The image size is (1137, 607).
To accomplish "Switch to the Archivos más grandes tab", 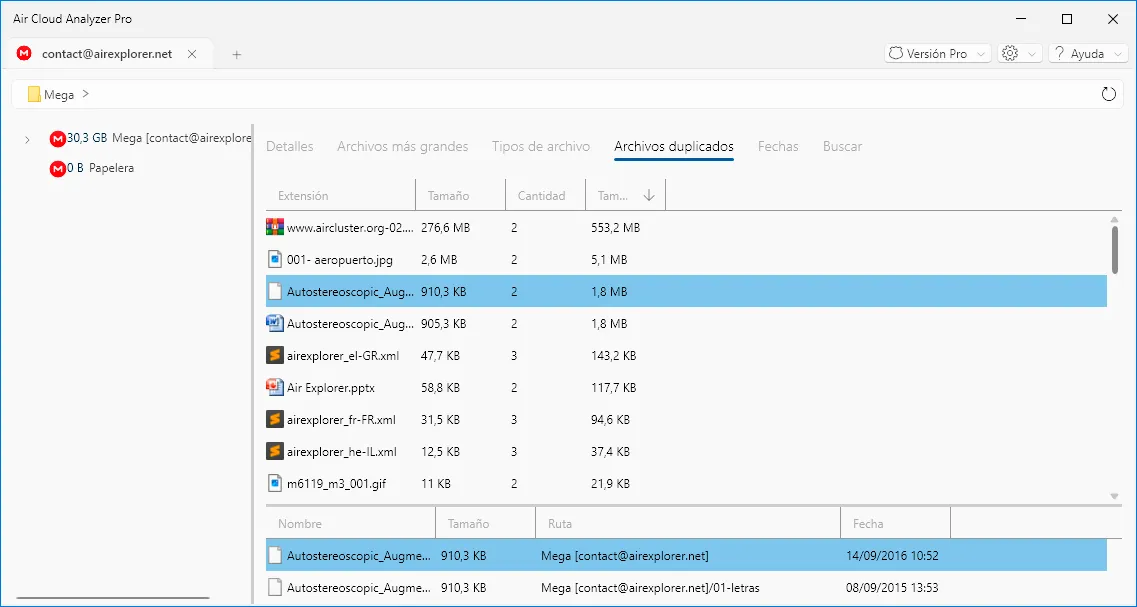I will [x=402, y=146].
